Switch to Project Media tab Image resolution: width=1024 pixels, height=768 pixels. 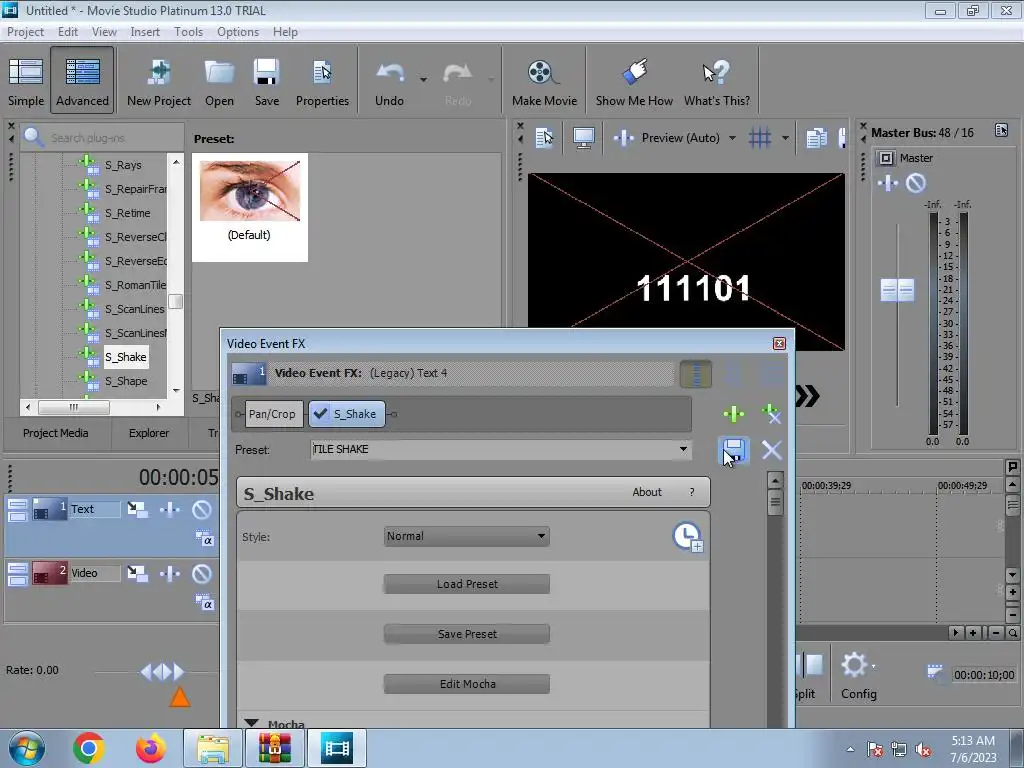(56, 433)
